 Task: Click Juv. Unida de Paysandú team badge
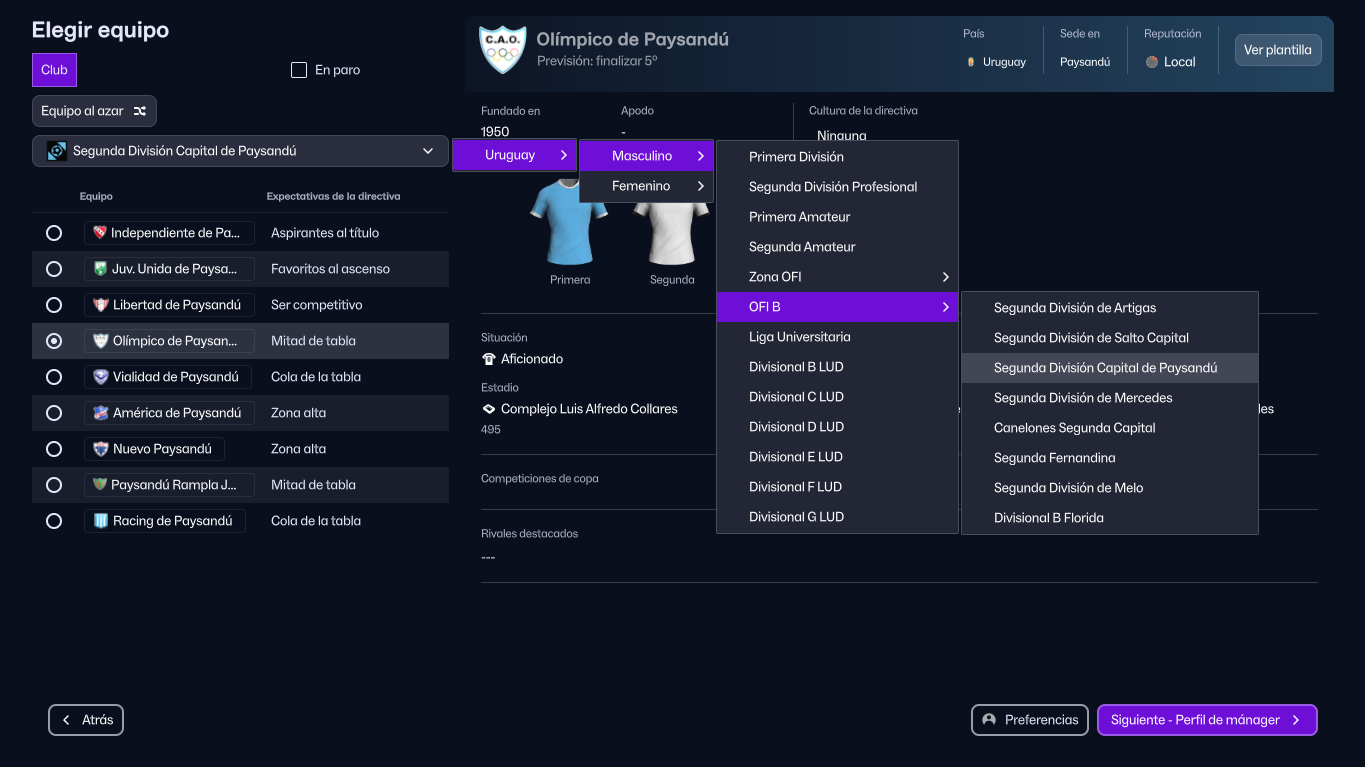[99, 269]
